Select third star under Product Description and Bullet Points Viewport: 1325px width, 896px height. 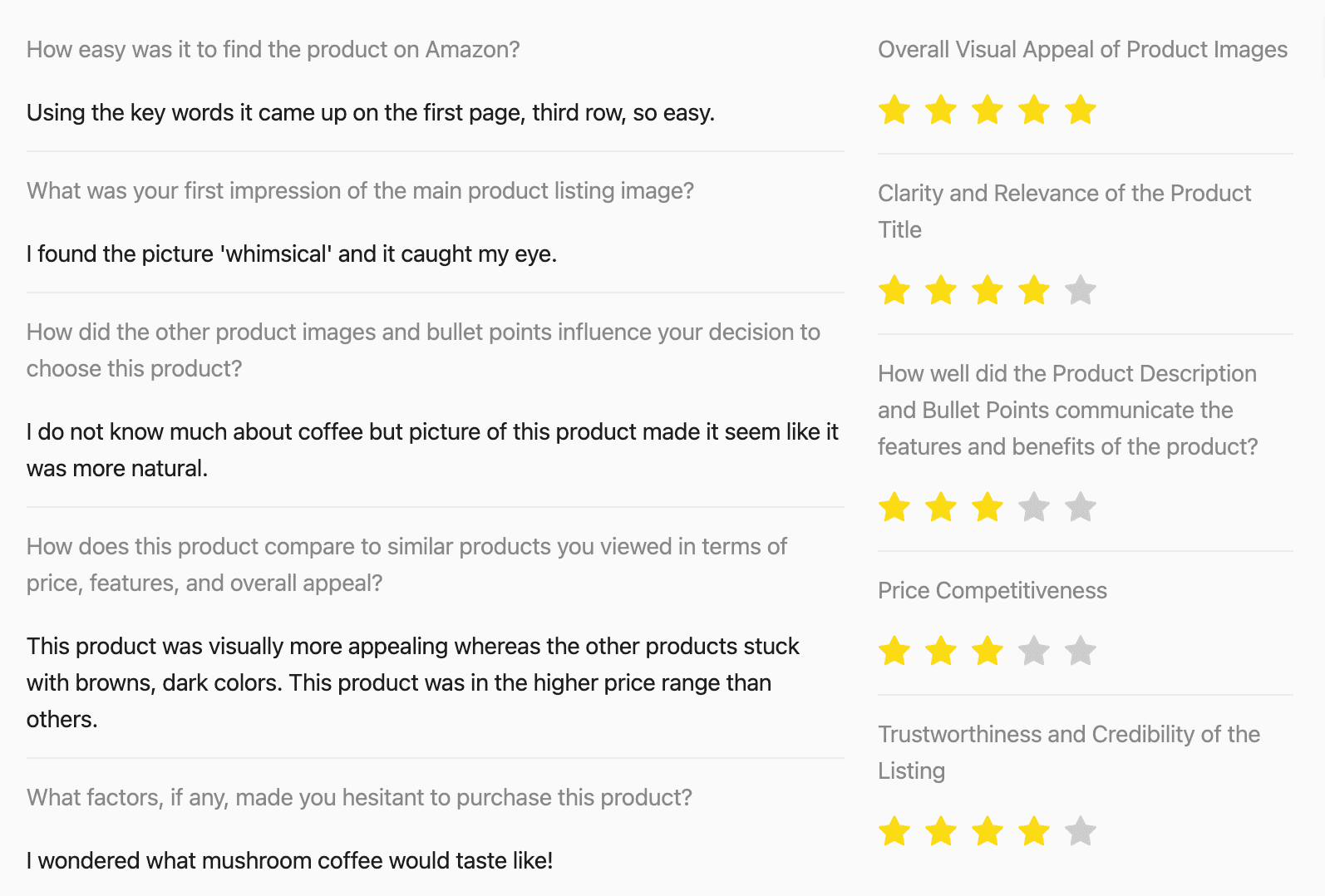(988, 507)
